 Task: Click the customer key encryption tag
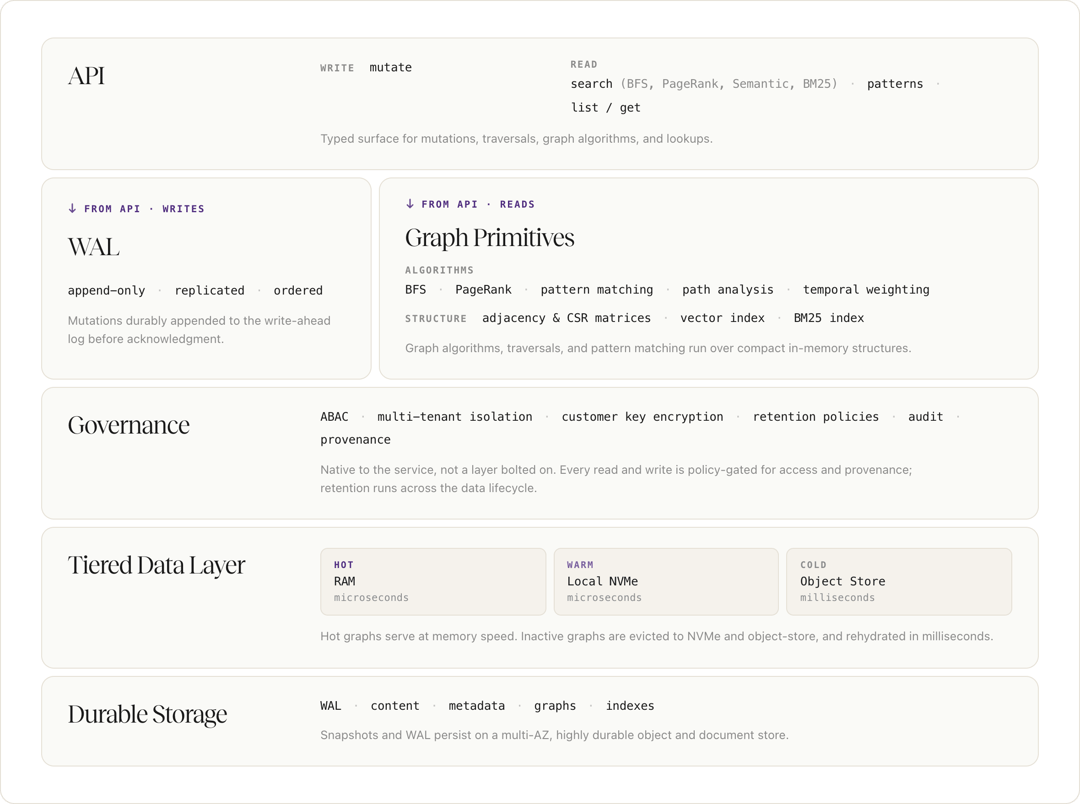(643, 417)
